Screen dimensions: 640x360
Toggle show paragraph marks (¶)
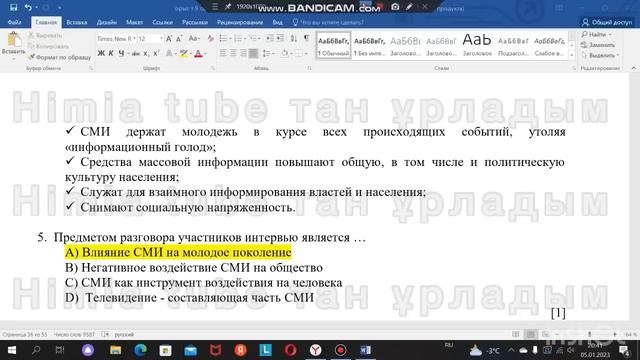tap(306, 38)
